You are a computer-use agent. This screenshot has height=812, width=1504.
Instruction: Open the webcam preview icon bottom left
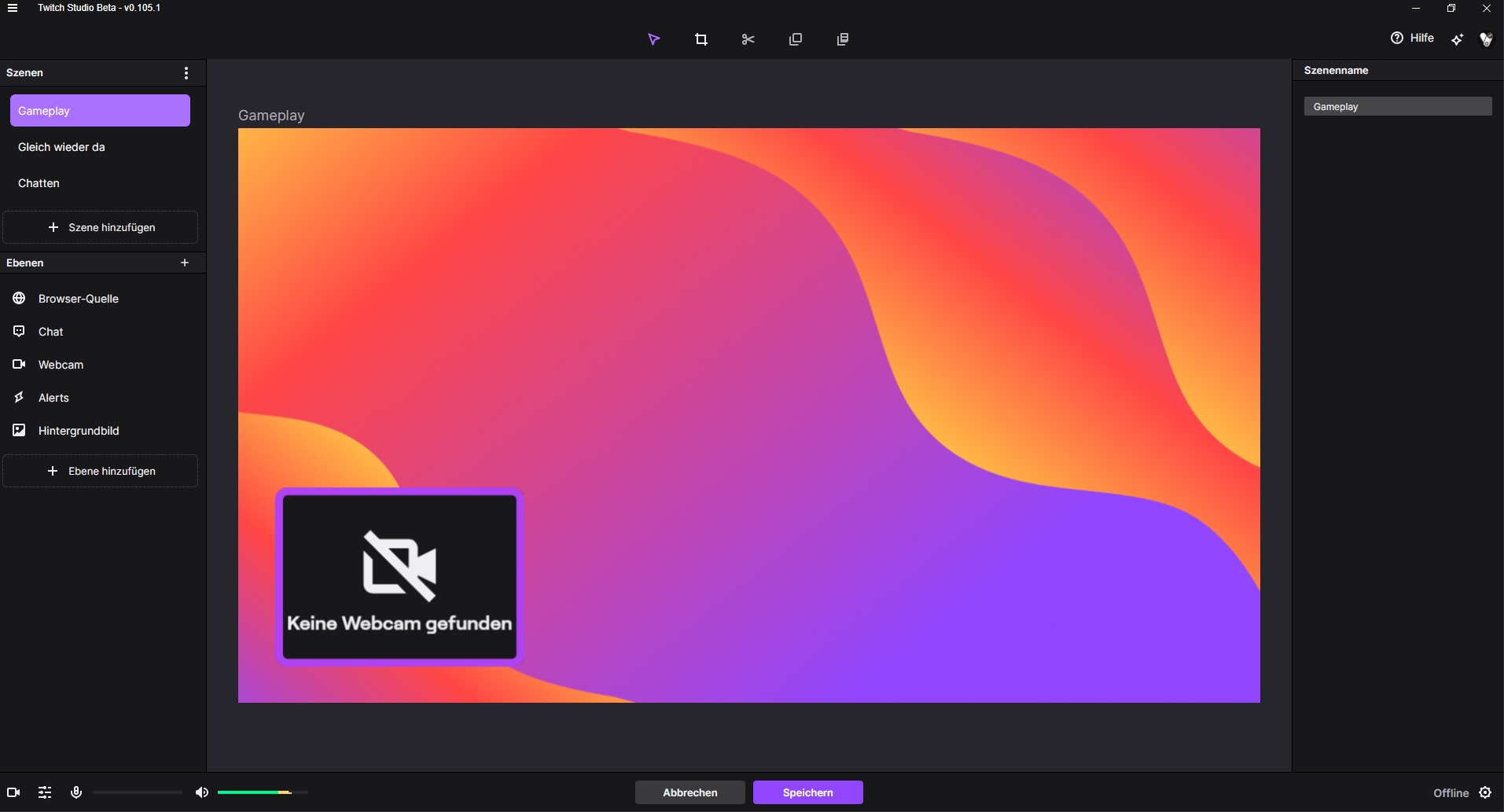pos(12,792)
